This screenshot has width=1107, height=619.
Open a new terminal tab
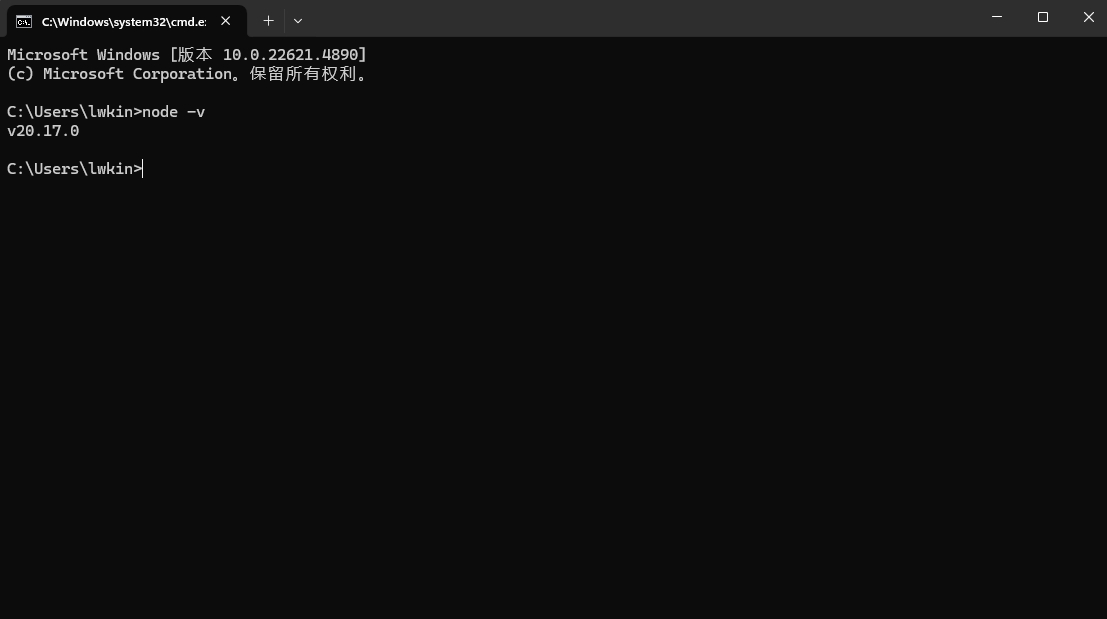click(268, 21)
